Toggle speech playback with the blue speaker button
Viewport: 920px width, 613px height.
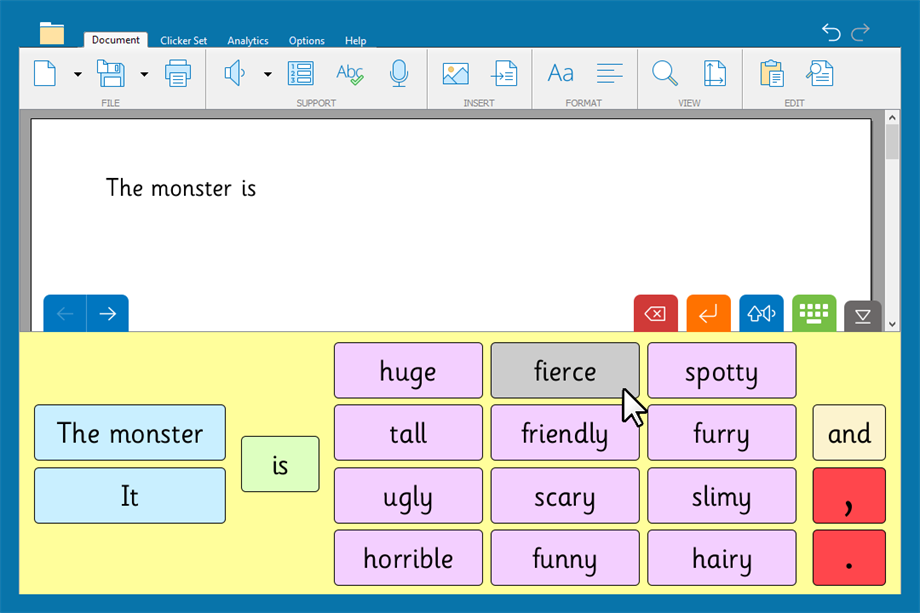point(761,313)
